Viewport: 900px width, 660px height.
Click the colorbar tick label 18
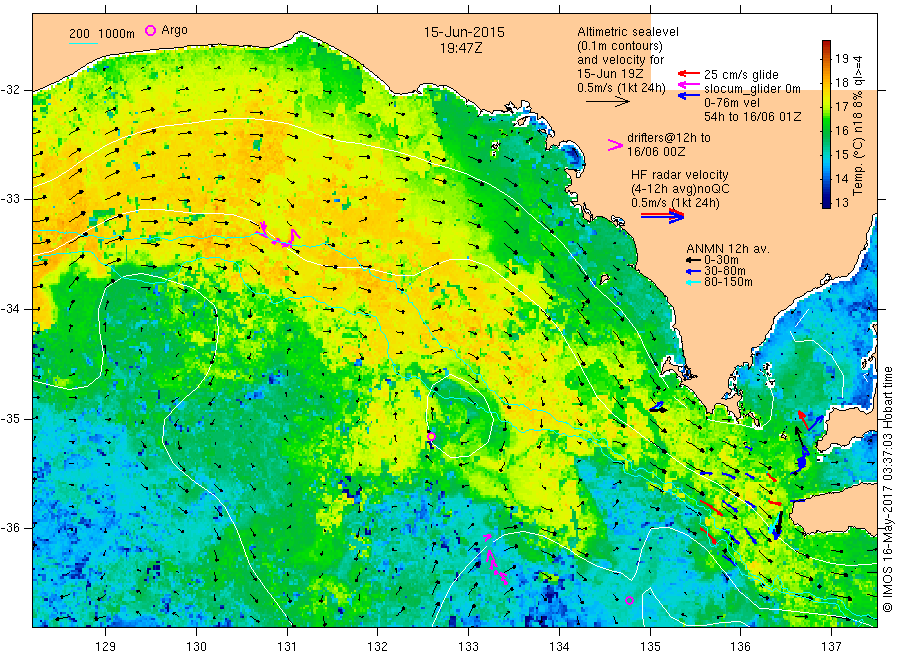pos(841,82)
